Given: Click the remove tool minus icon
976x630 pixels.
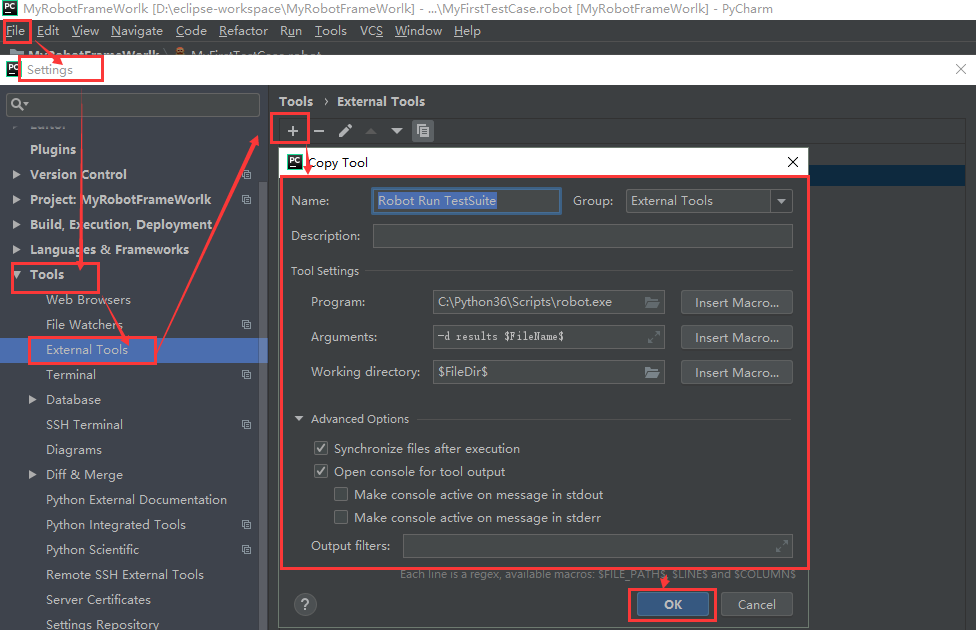Looking at the screenshot, I should (319, 131).
